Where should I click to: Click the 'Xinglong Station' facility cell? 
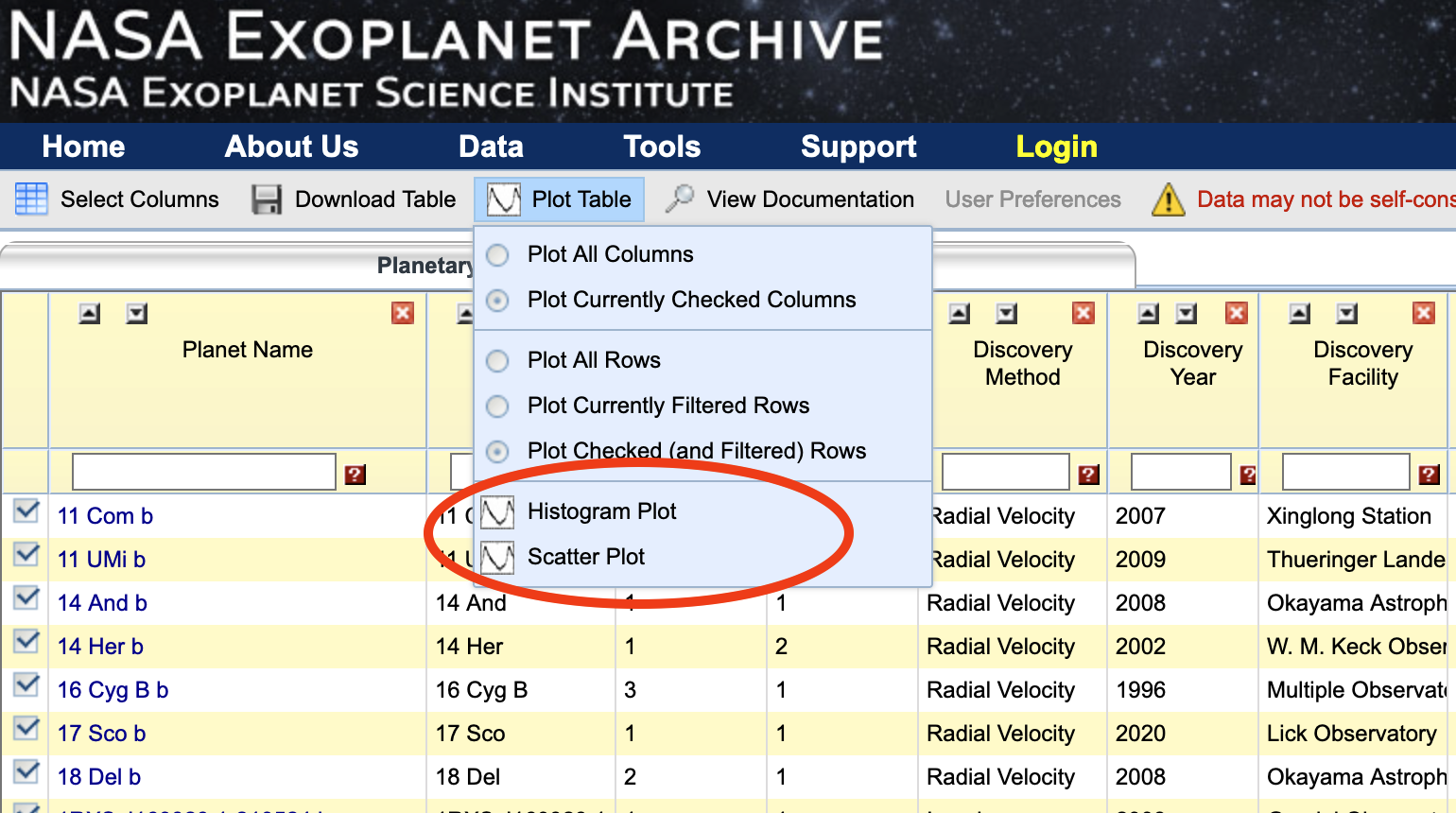(1349, 516)
